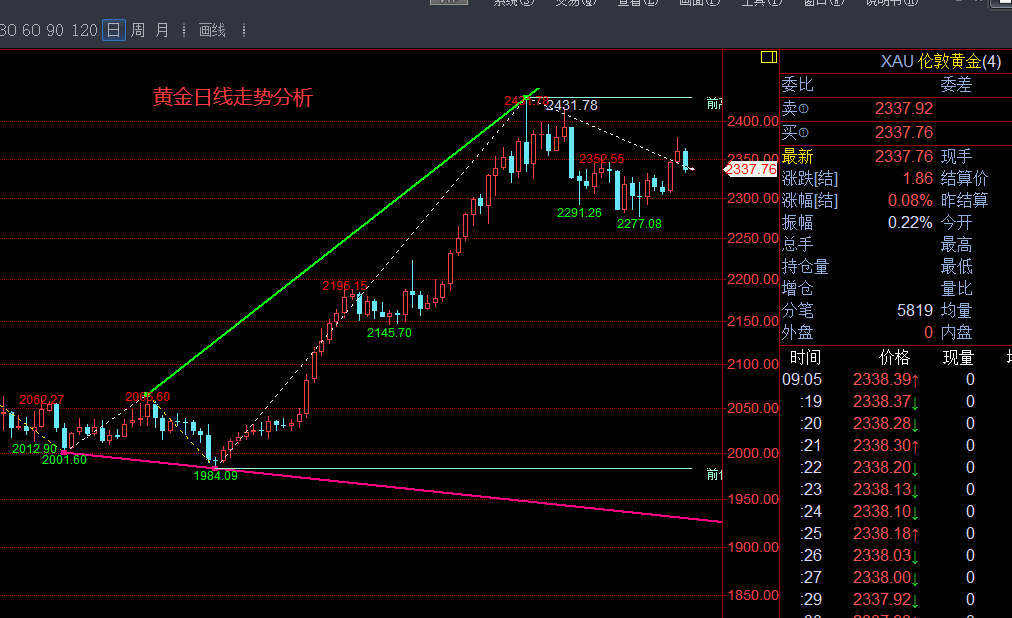Select the 120 minute period
The image size is (1012, 618).
coord(85,31)
